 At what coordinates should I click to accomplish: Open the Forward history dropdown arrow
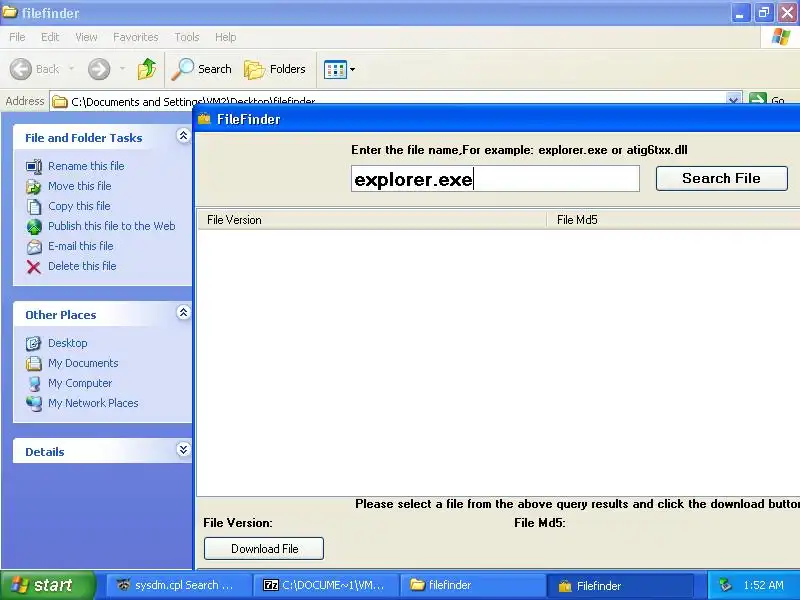coord(122,69)
